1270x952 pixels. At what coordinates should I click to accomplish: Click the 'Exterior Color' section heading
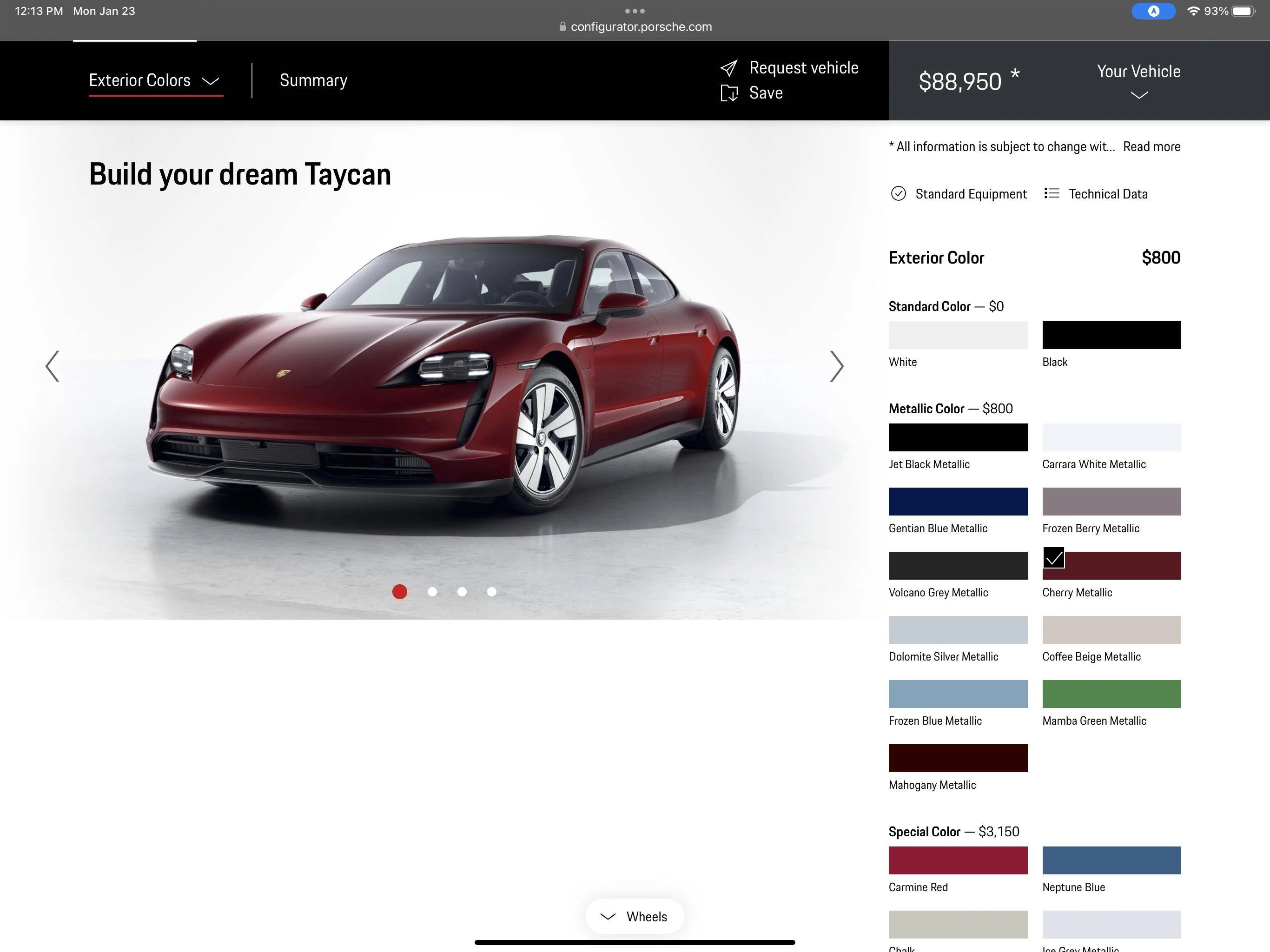pos(936,258)
